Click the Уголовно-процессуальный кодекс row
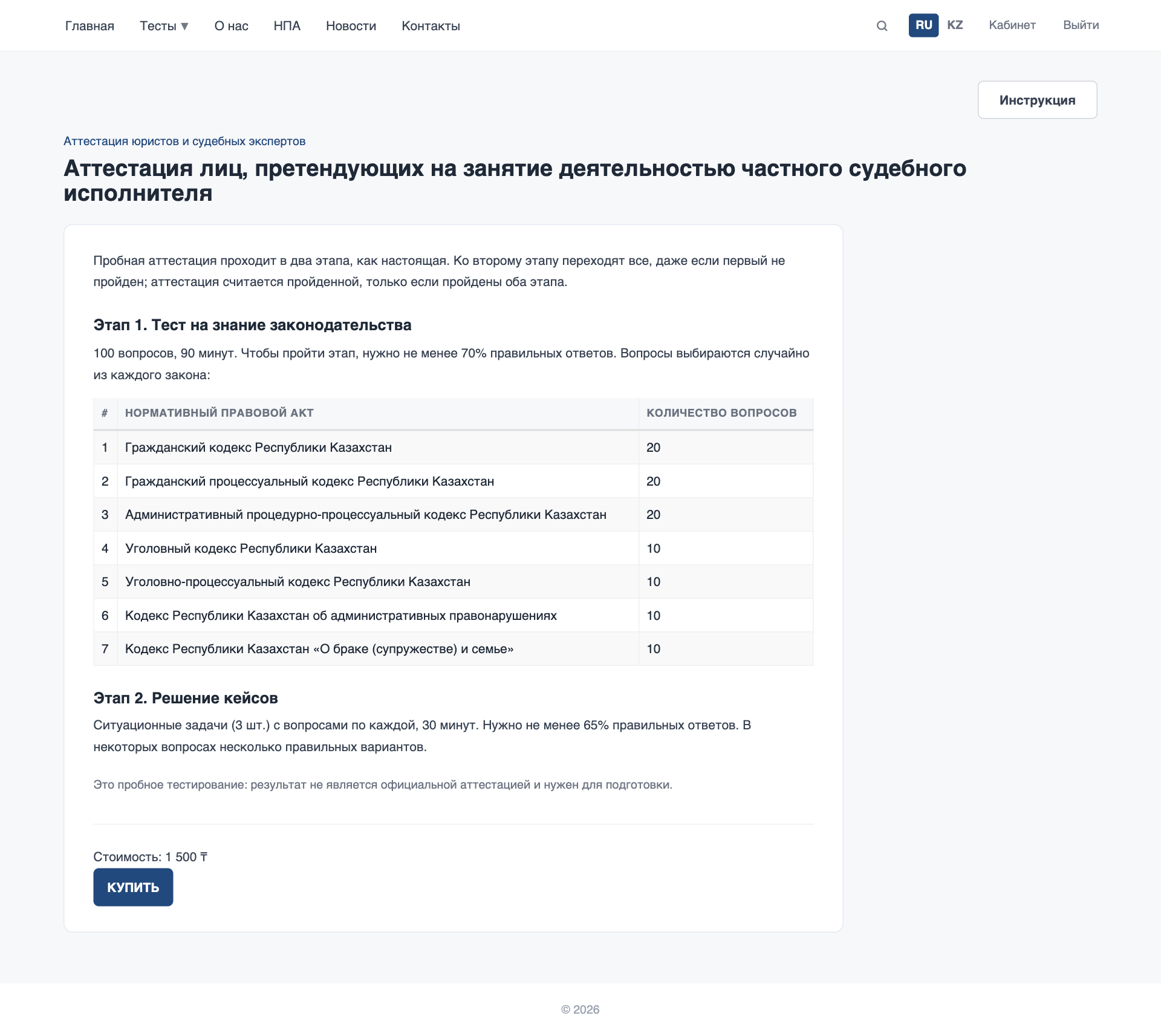This screenshot has height=1036, width=1161. point(454,582)
